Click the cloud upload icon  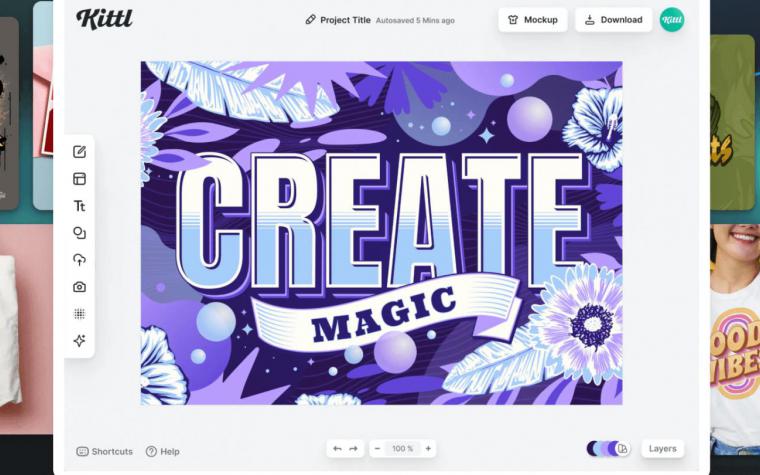tap(79, 260)
